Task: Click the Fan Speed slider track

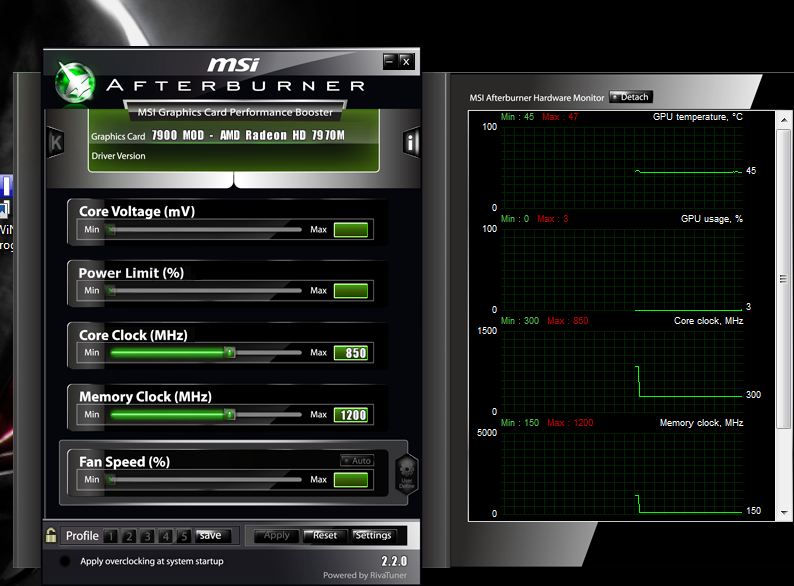Action: 205,479
